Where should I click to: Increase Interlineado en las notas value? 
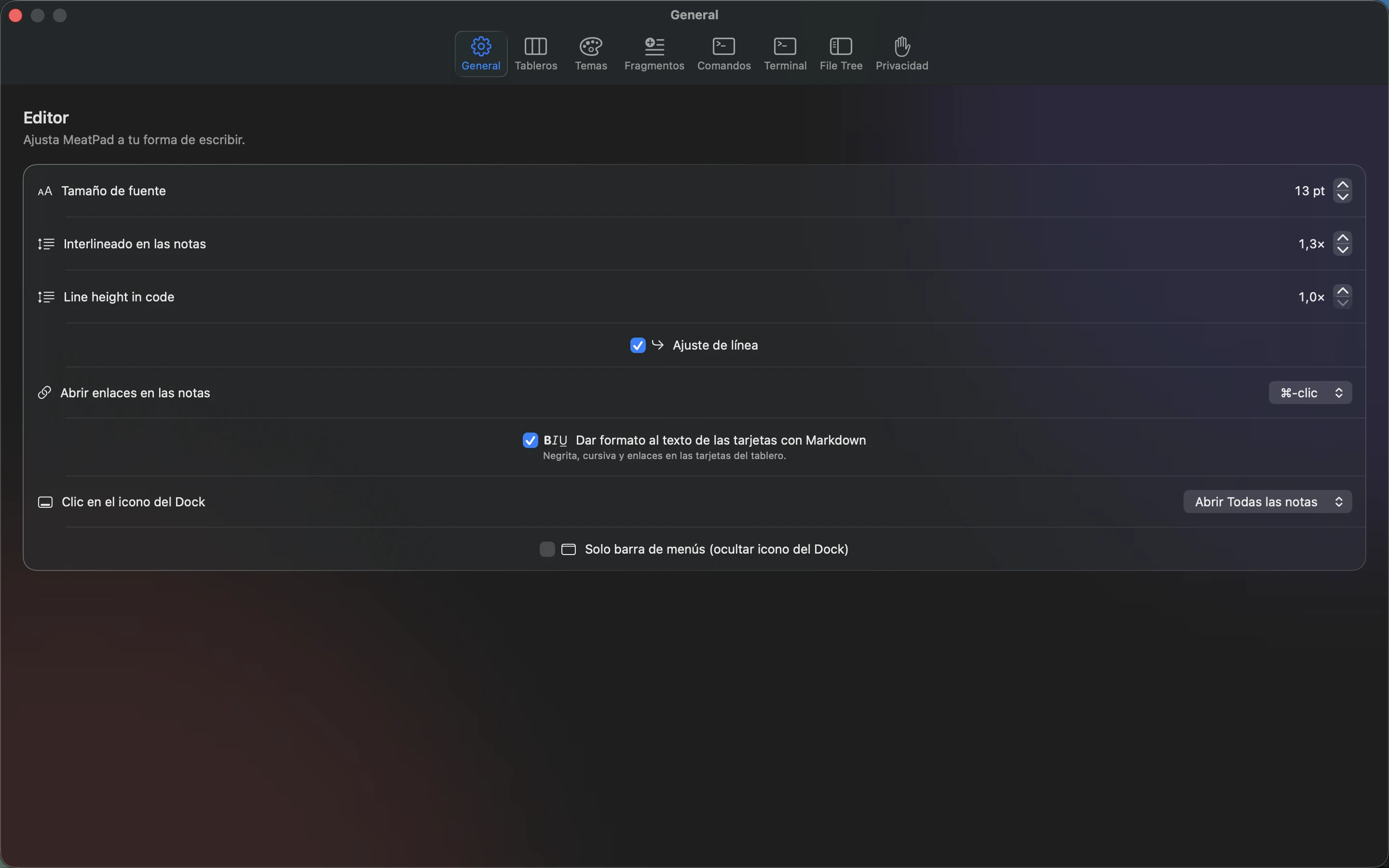pyautogui.click(x=1343, y=238)
